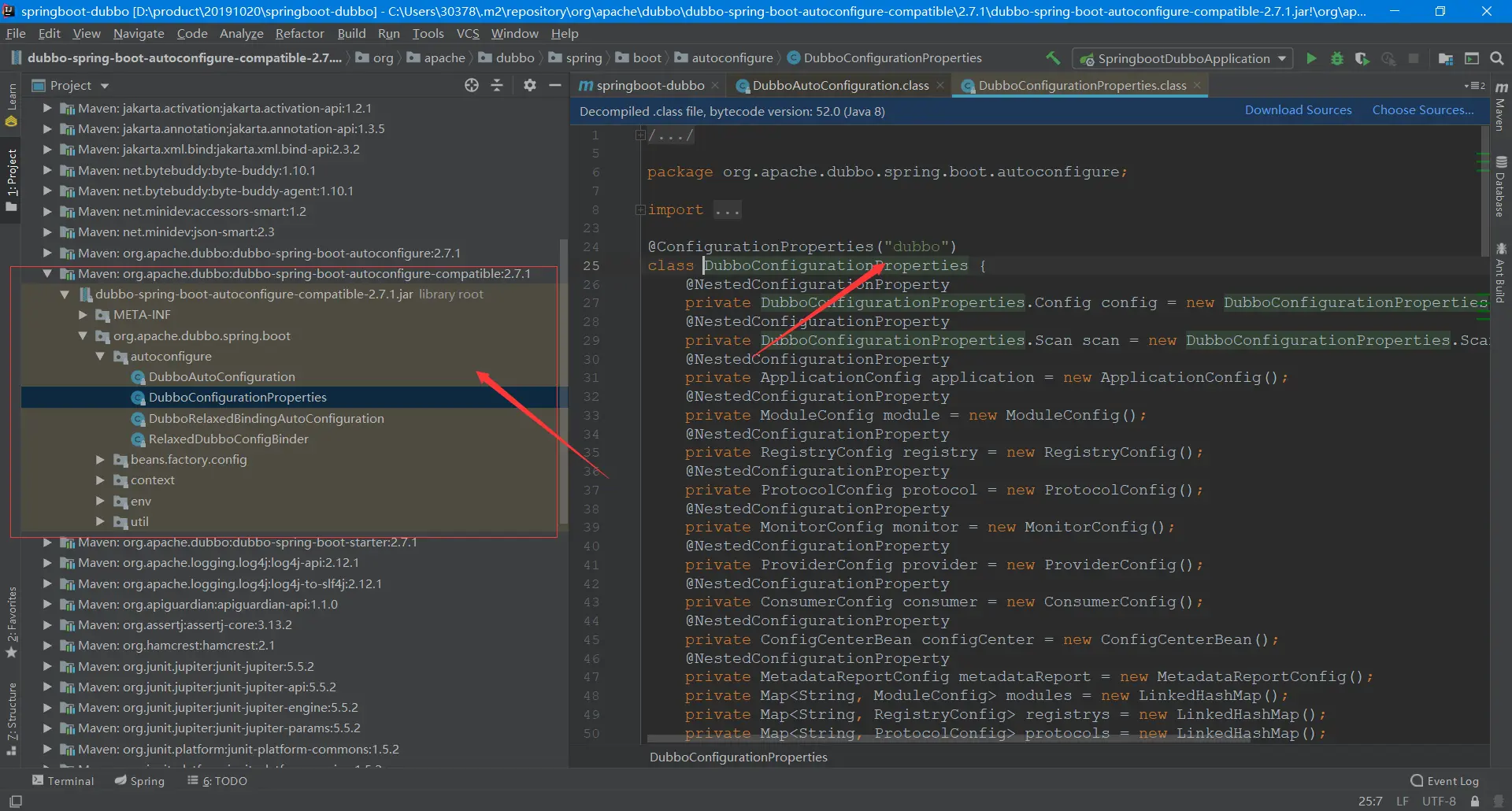Image resolution: width=1512 pixels, height=811 pixels.
Task: Select the autoconfigure breadcrumb in navigation bar
Action: (724, 57)
